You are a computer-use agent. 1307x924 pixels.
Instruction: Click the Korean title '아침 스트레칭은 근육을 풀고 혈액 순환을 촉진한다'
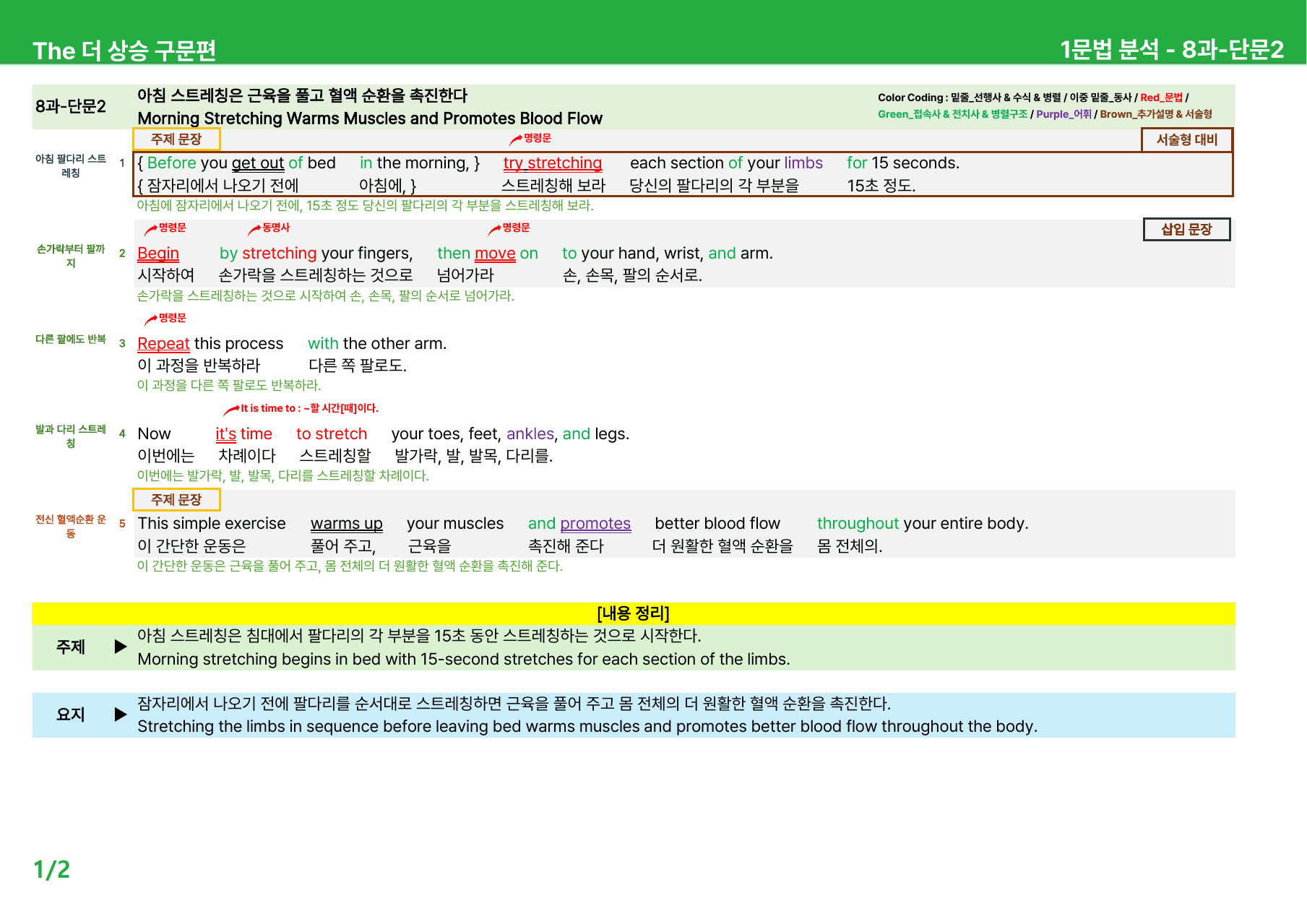pyautogui.click(x=302, y=95)
